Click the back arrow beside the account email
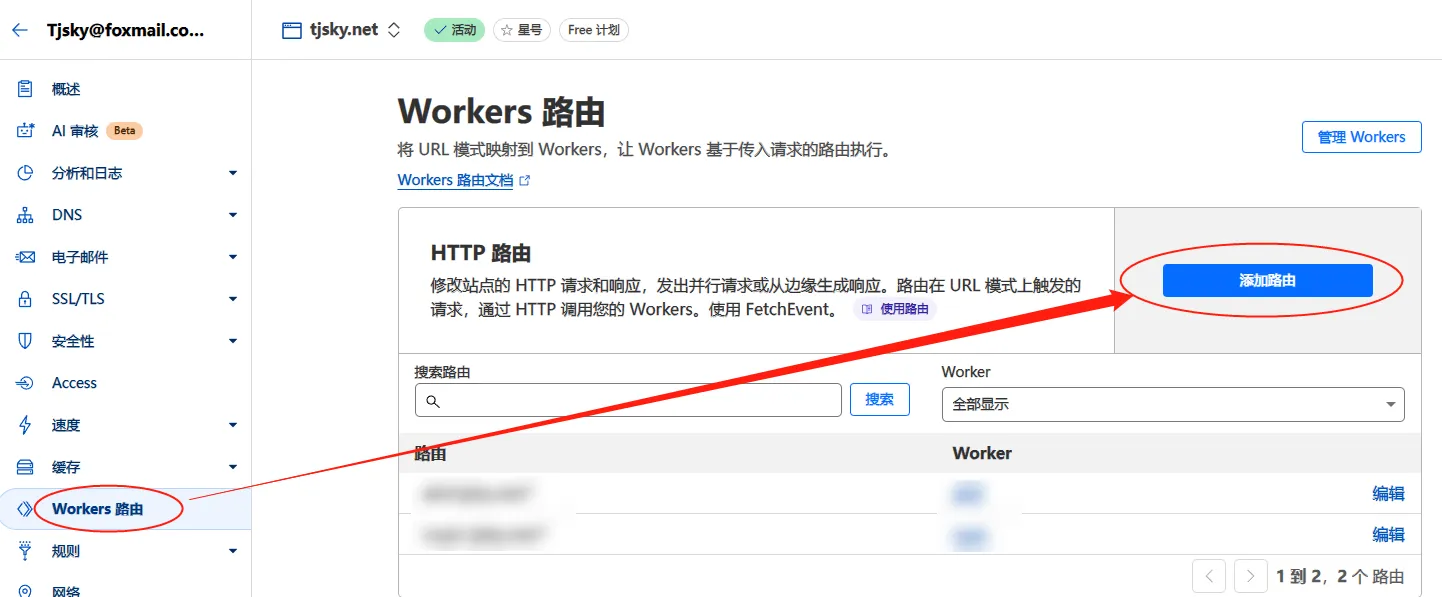 coord(19,28)
